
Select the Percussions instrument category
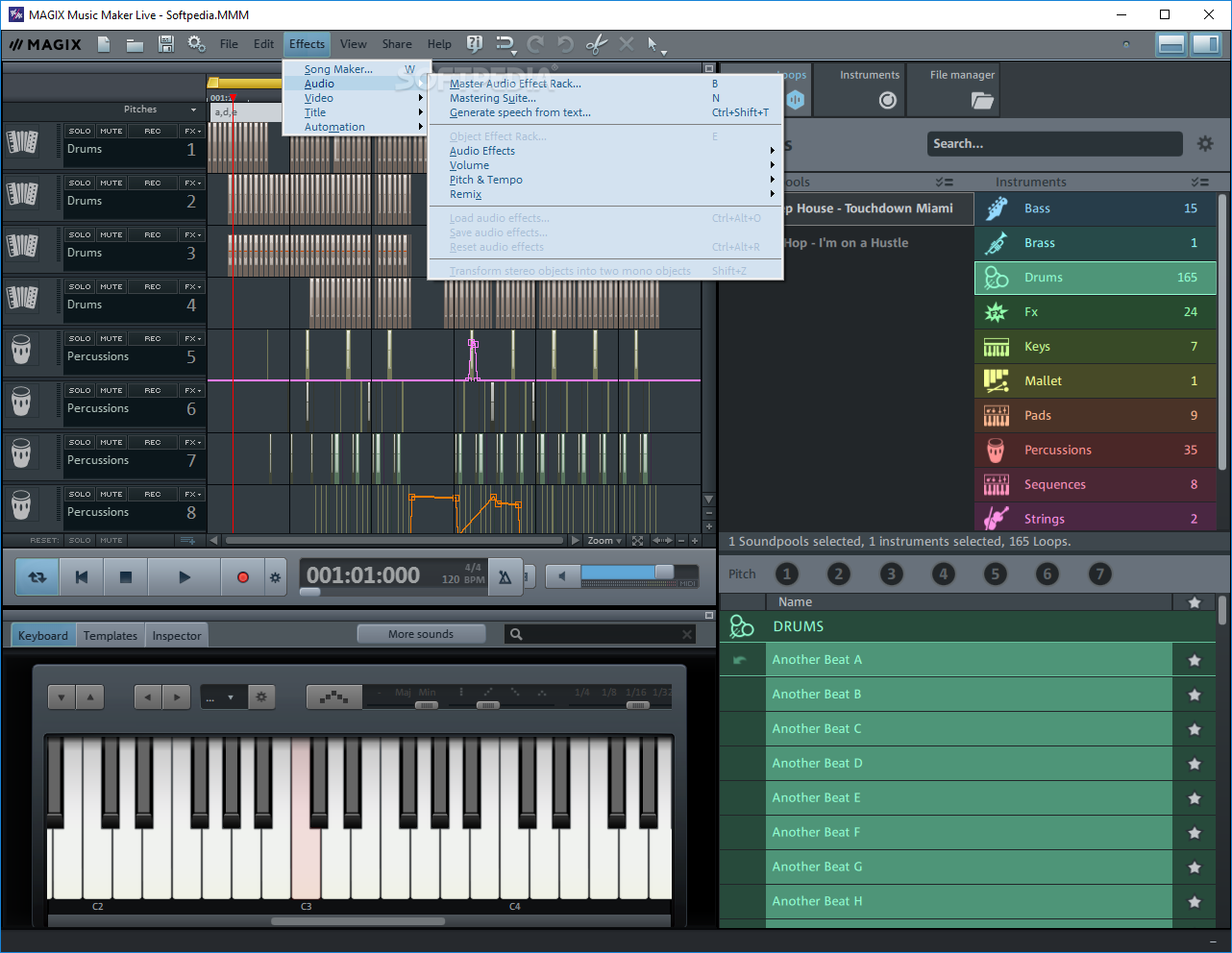click(1096, 451)
